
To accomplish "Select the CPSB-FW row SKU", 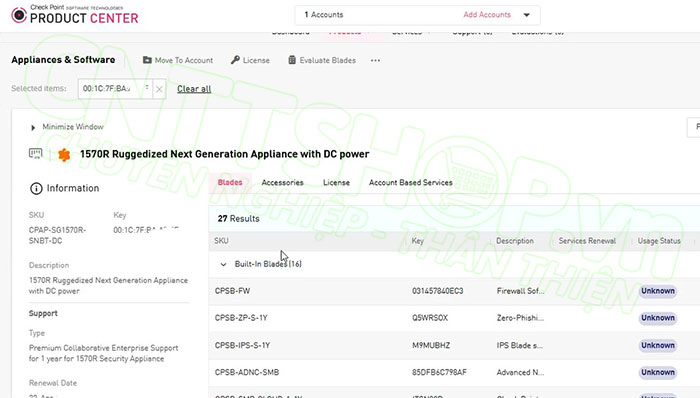I will point(233,291).
